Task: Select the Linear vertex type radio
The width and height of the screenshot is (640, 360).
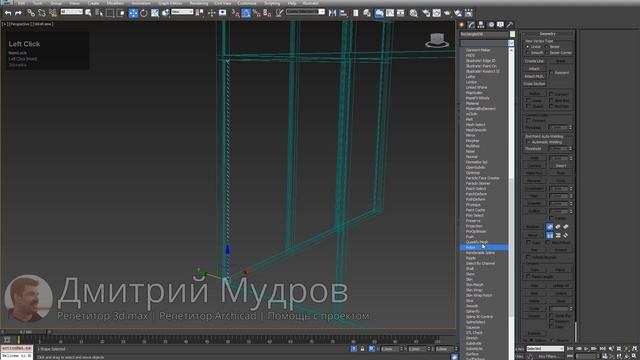Action: pyautogui.click(x=528, y=47)
